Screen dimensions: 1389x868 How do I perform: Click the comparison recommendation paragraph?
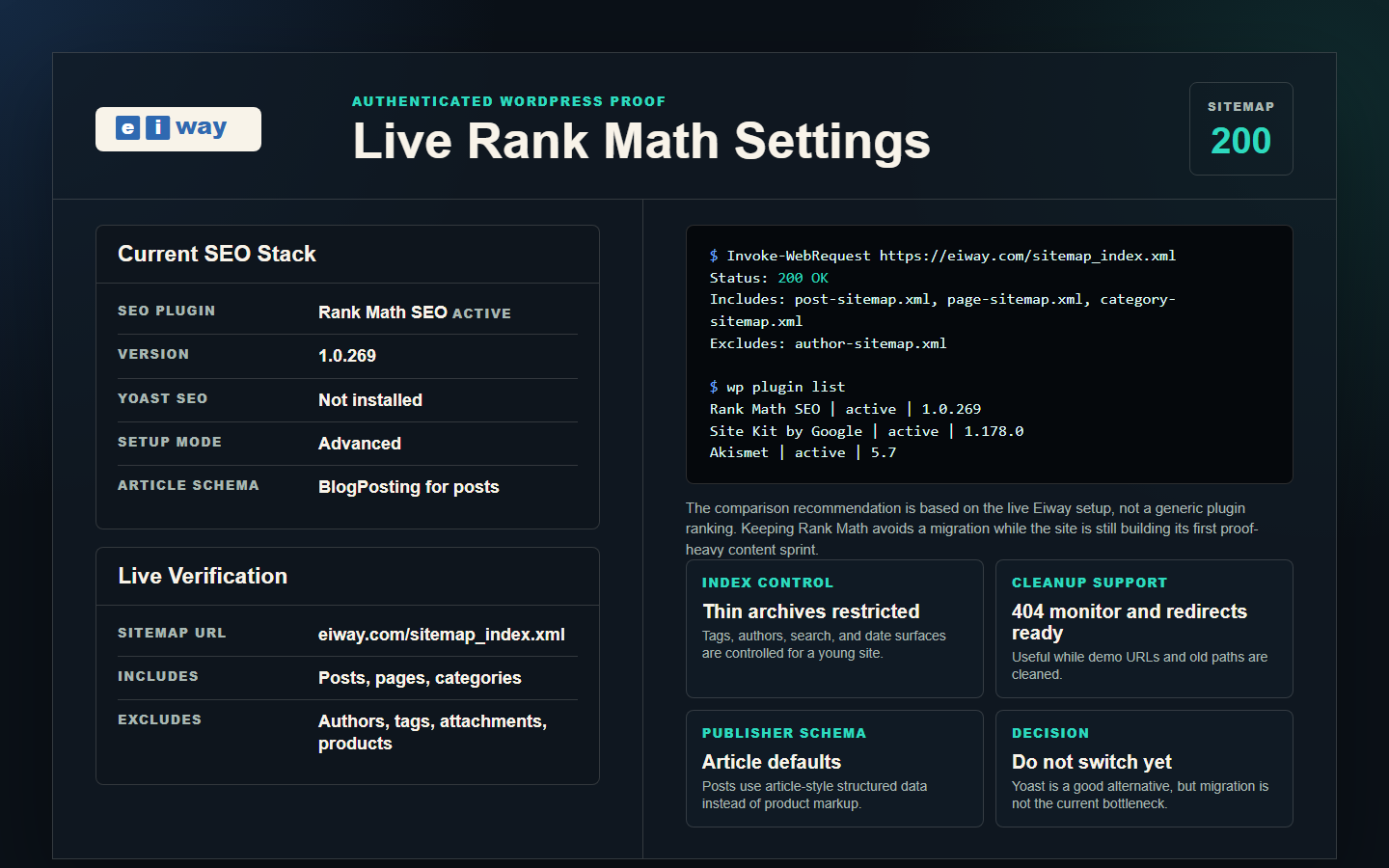(x=974, y=529)
